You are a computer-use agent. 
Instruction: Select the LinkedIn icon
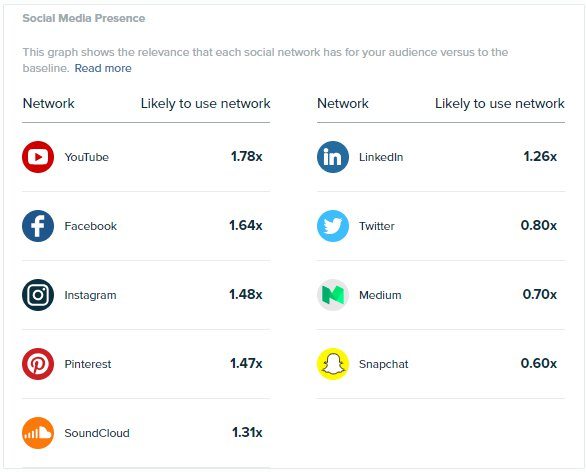point(333,157)
